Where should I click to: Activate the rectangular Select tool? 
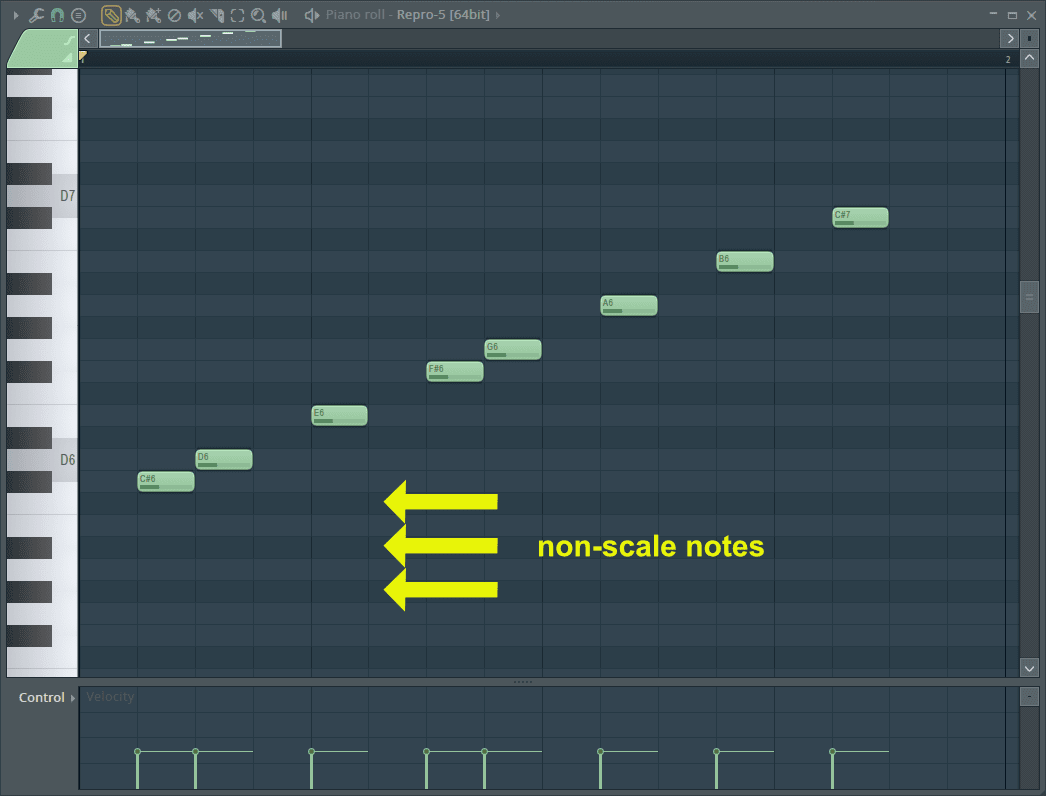235,15
